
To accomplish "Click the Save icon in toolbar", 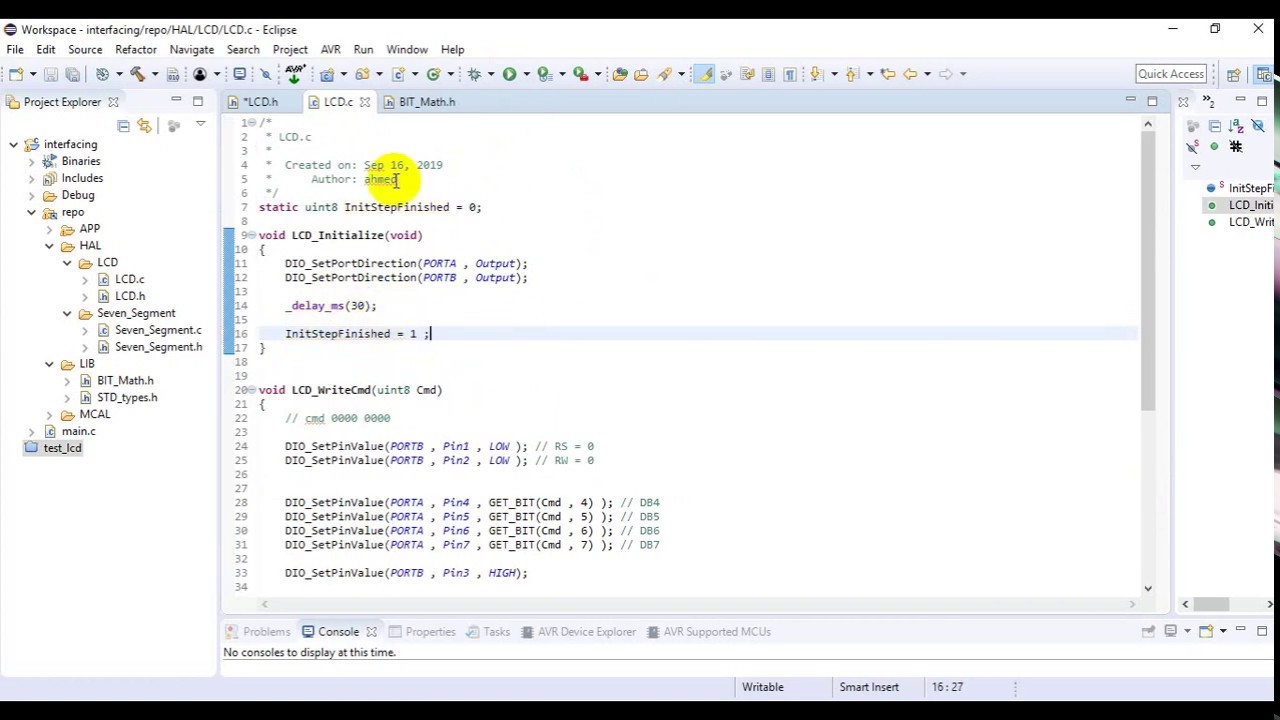I will pos(50,74).
